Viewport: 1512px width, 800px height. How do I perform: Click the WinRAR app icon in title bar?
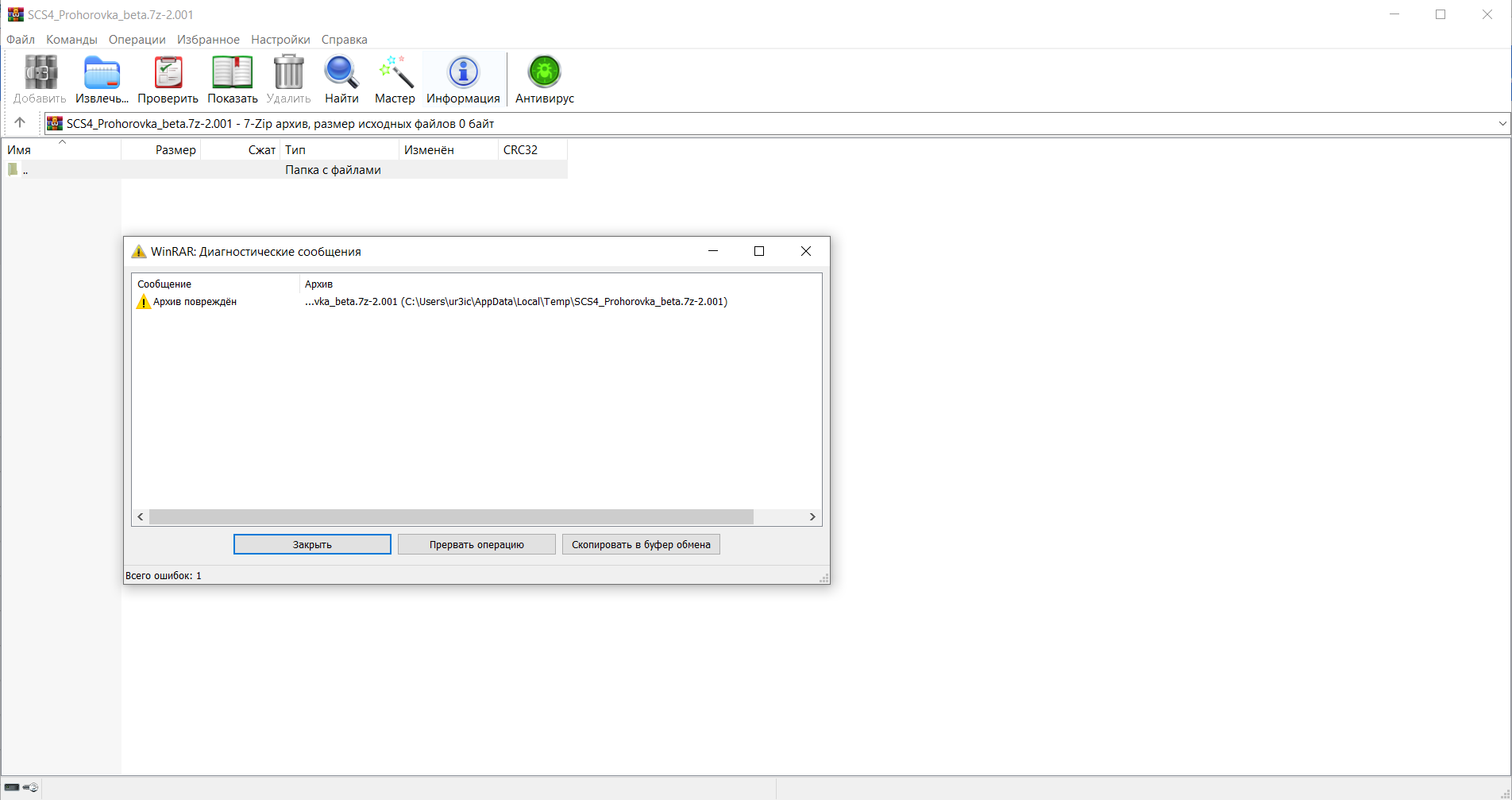click(15, 14)
